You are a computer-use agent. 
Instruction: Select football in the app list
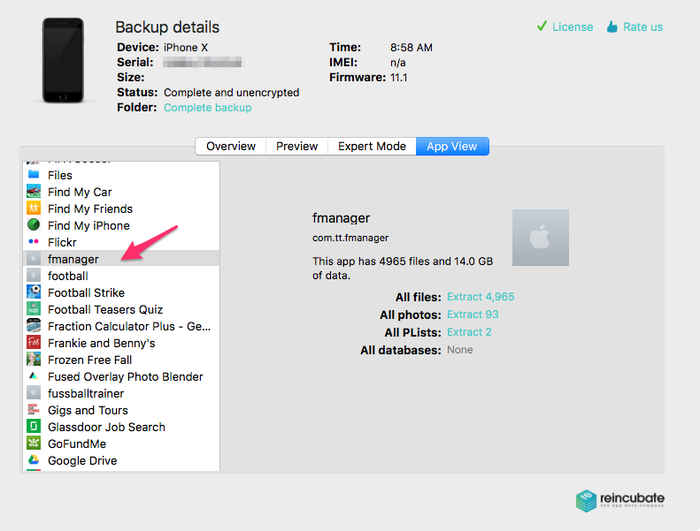click(121, 276)
